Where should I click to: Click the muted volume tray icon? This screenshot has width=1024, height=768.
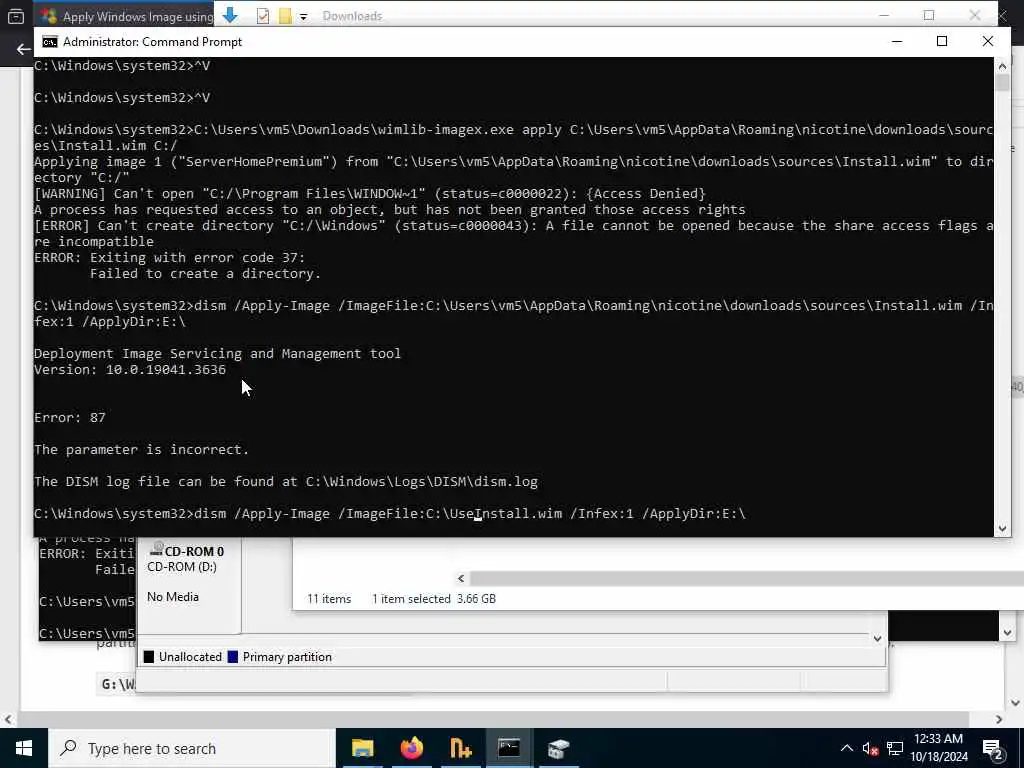pos(870,748)
